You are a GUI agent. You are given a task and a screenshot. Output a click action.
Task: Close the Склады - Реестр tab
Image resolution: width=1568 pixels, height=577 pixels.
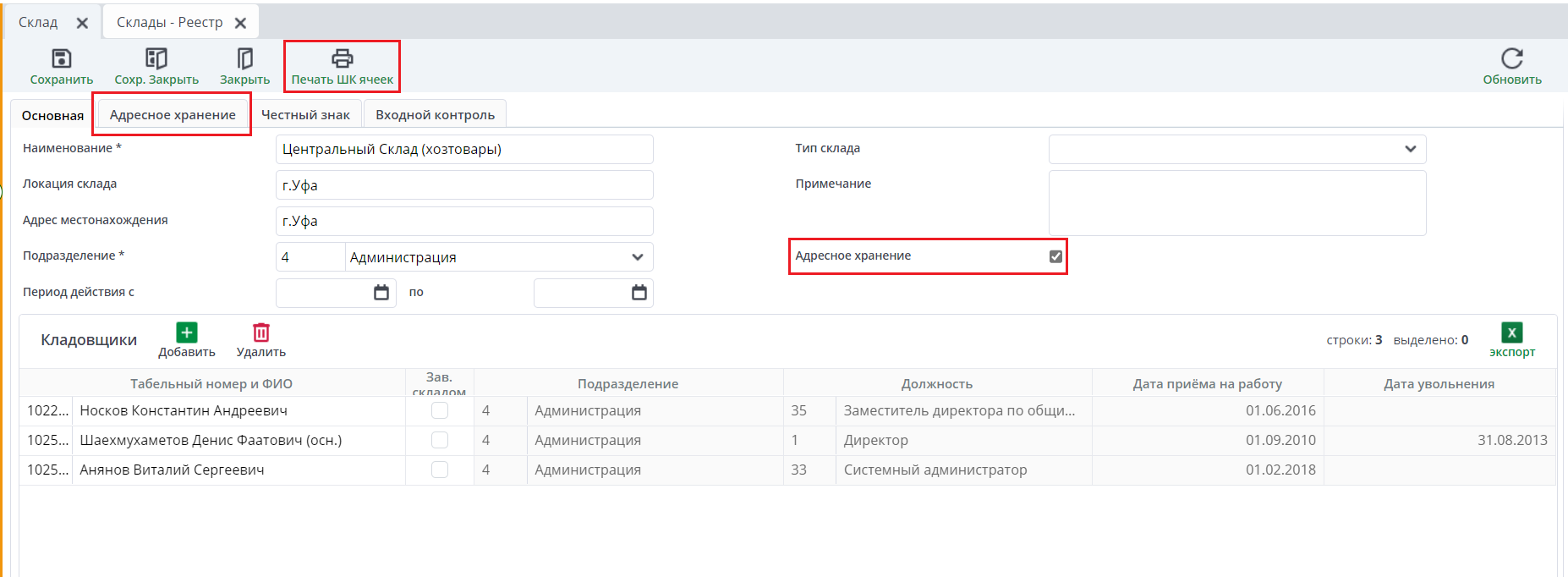tap(241, 23)
